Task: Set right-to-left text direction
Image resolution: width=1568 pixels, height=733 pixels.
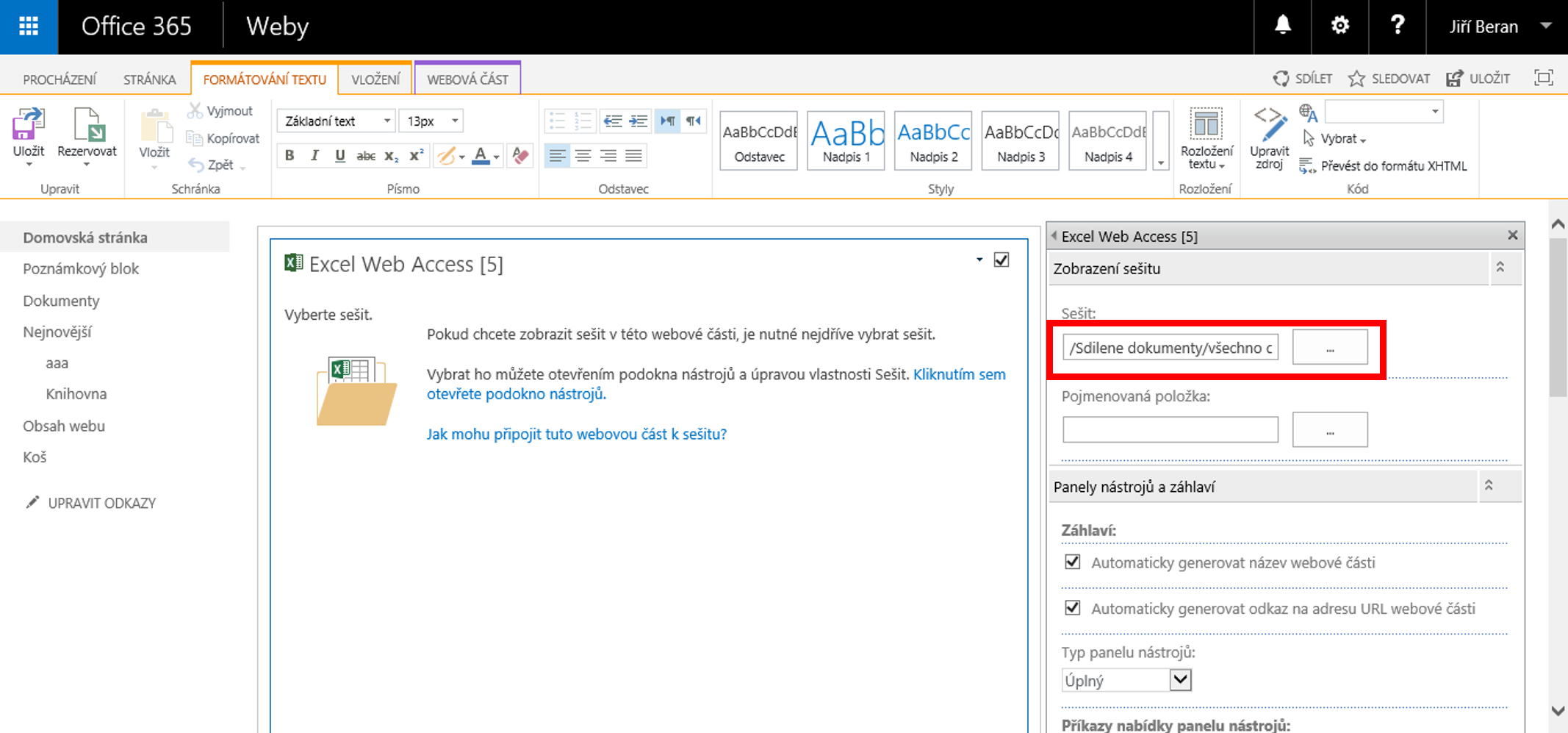Action: tap(693, 121)
